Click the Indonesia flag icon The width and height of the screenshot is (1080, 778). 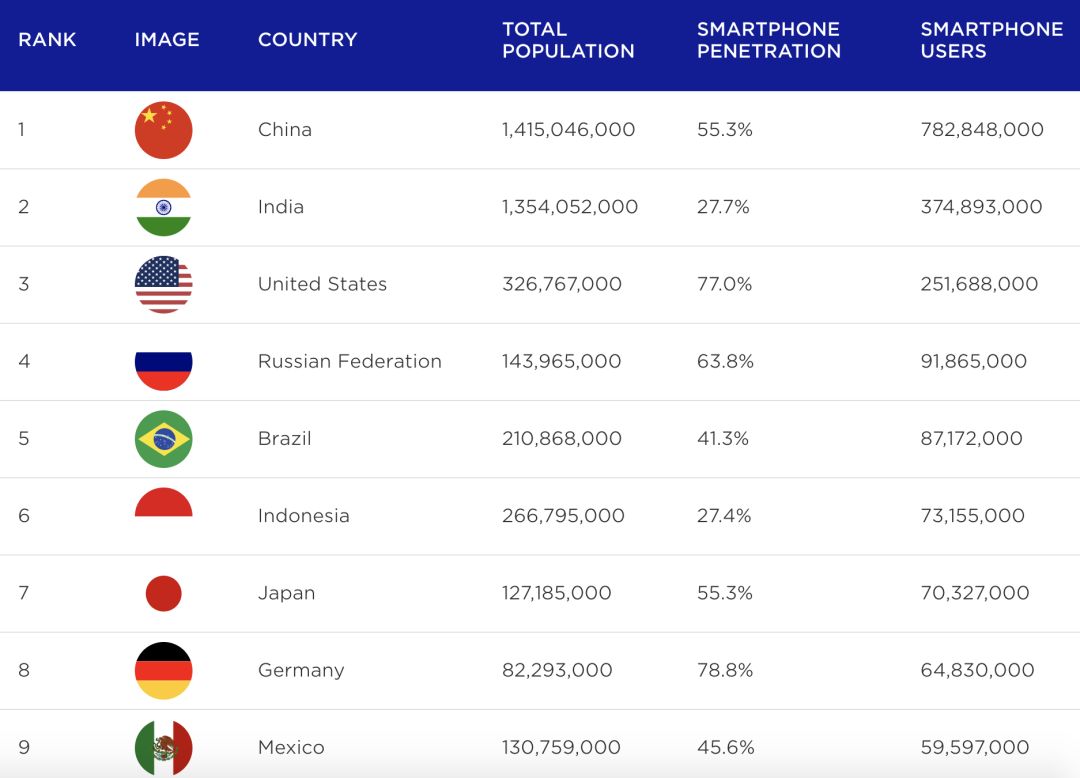pyautogui.click(x=163, y=503)
